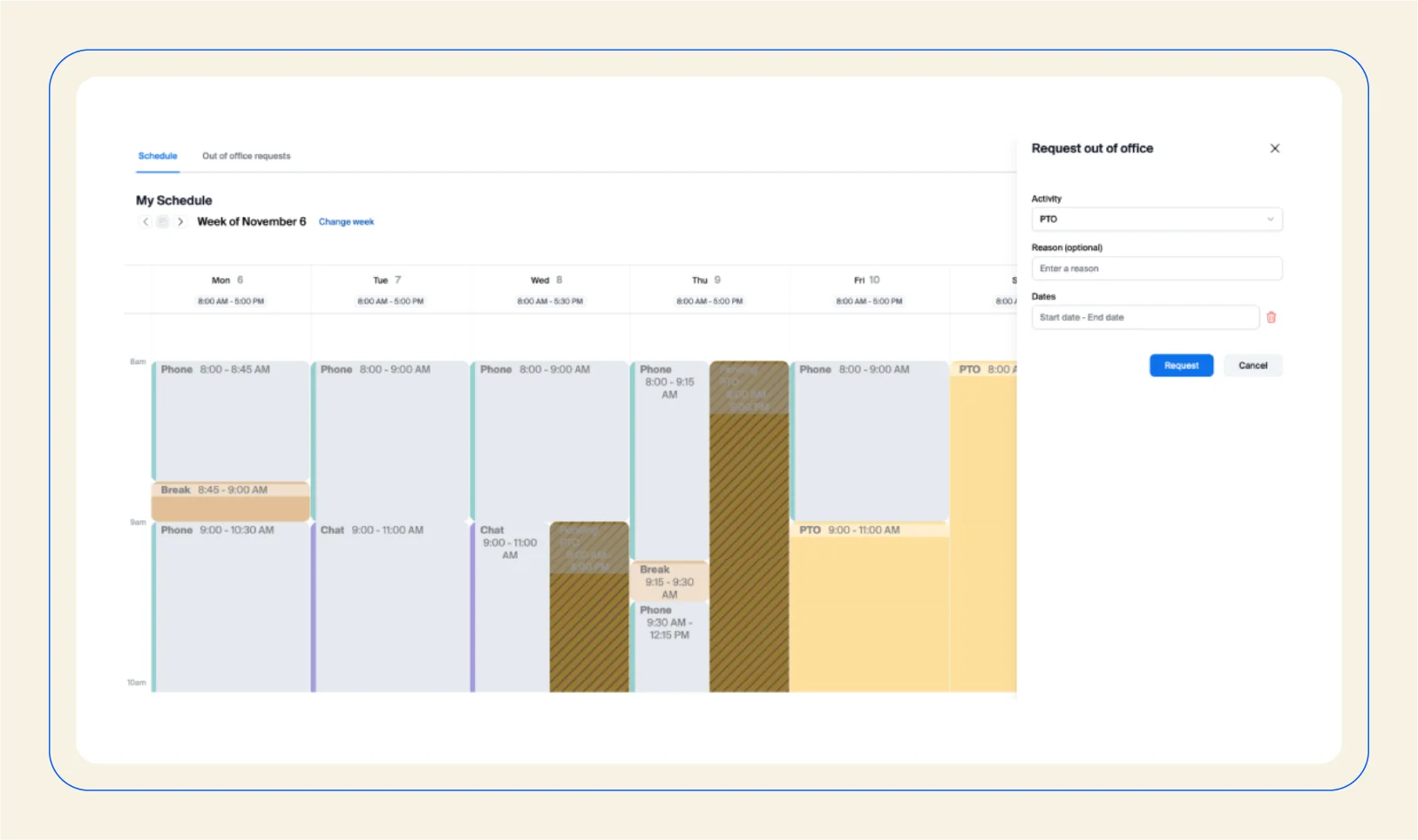This screenshot has width=1418, height=840.
Task: Jump to current week with the calendar icon
Action: coord(163,221)
